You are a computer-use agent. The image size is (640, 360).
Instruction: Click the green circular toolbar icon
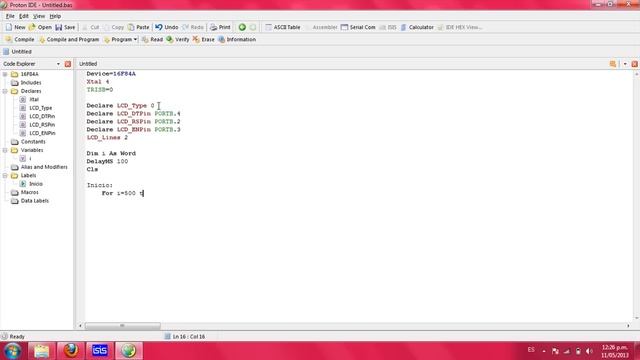tap(242, 27)
